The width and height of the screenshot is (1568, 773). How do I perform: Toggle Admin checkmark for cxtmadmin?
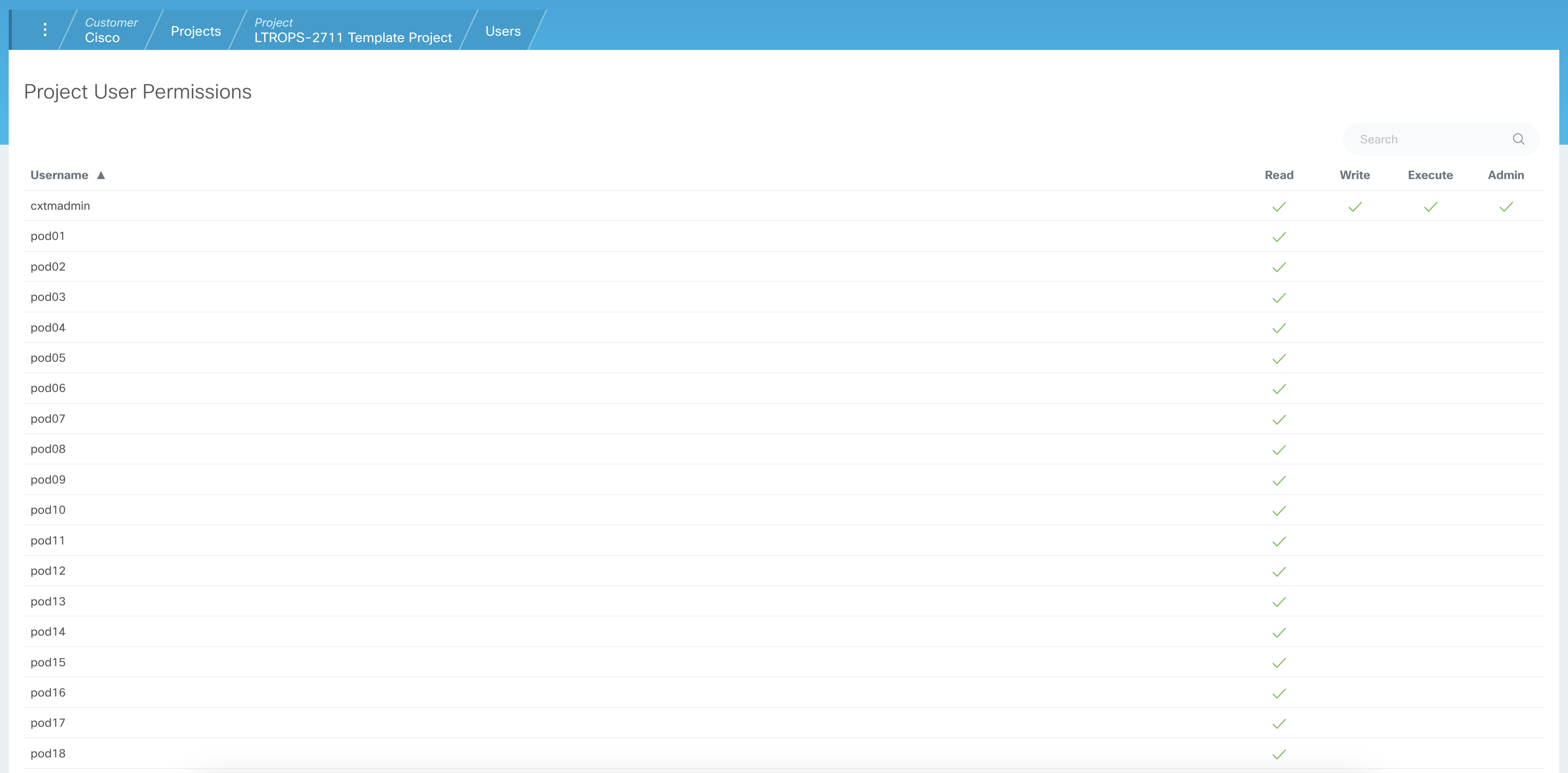pyautogui.click(x=1506, y=207)
